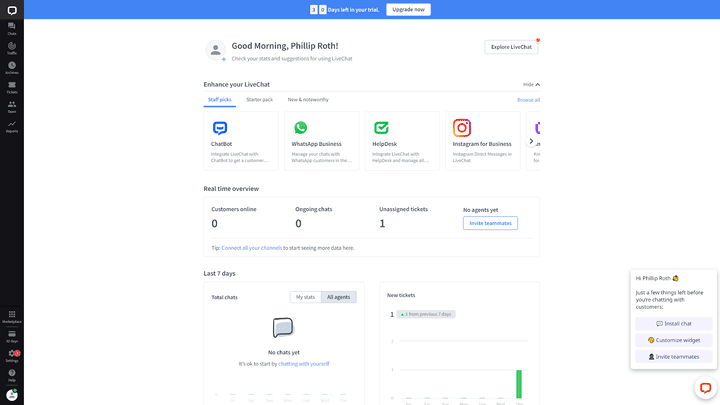The width and height of the screenshot is (720, 405).
Task: Click the Upgrade now button
Action: (x=408, y=9)
